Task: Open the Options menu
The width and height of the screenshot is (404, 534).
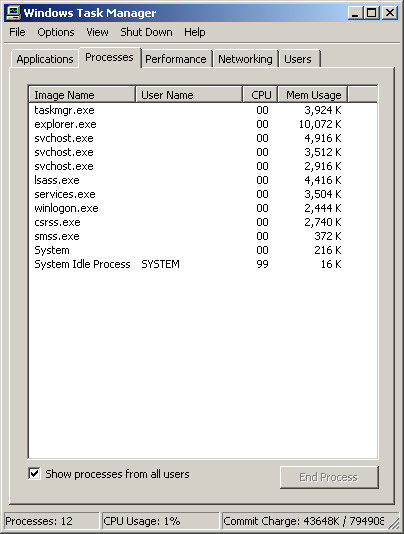Action: 56,32
